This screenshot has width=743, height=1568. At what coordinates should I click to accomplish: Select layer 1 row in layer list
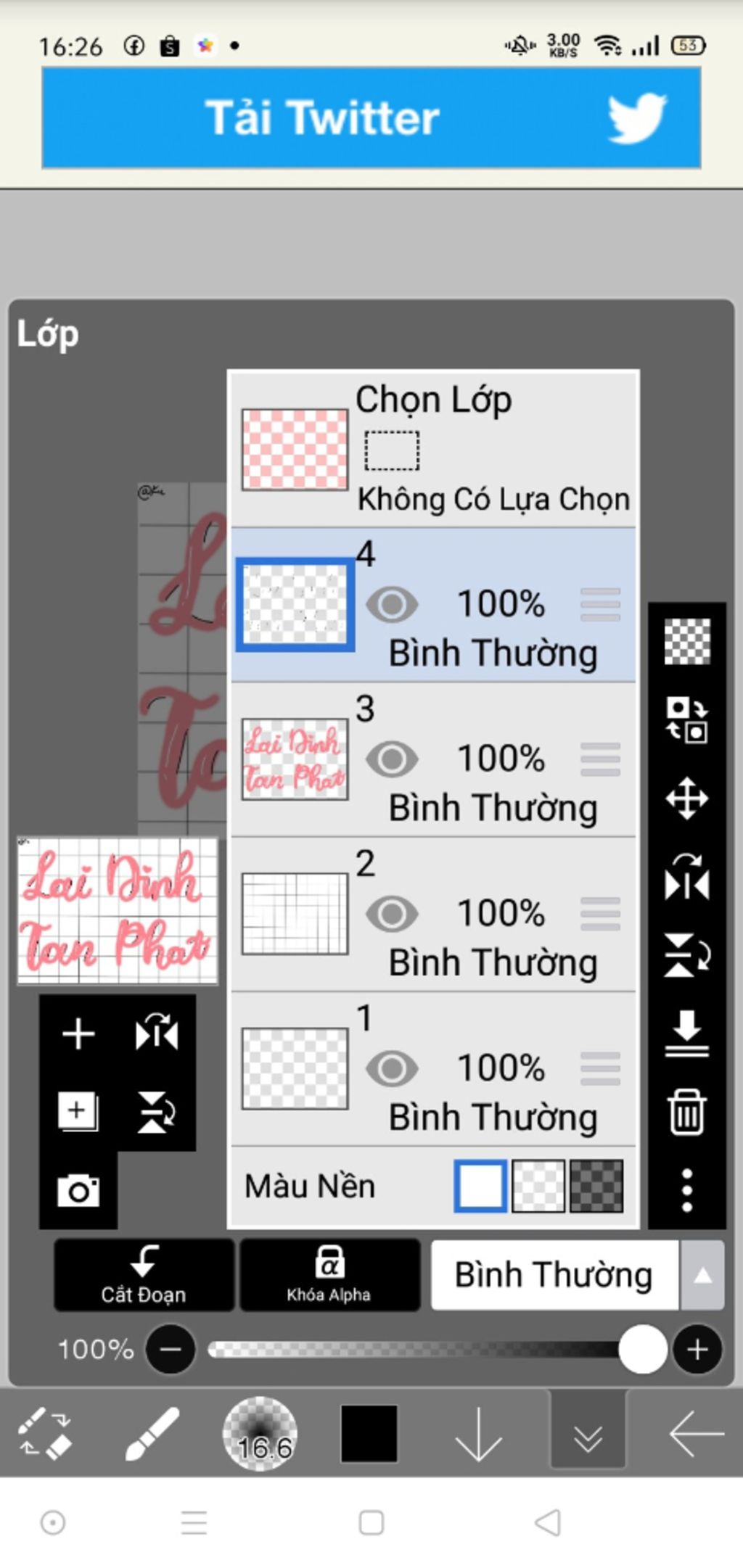click(x=433, y=1069)
